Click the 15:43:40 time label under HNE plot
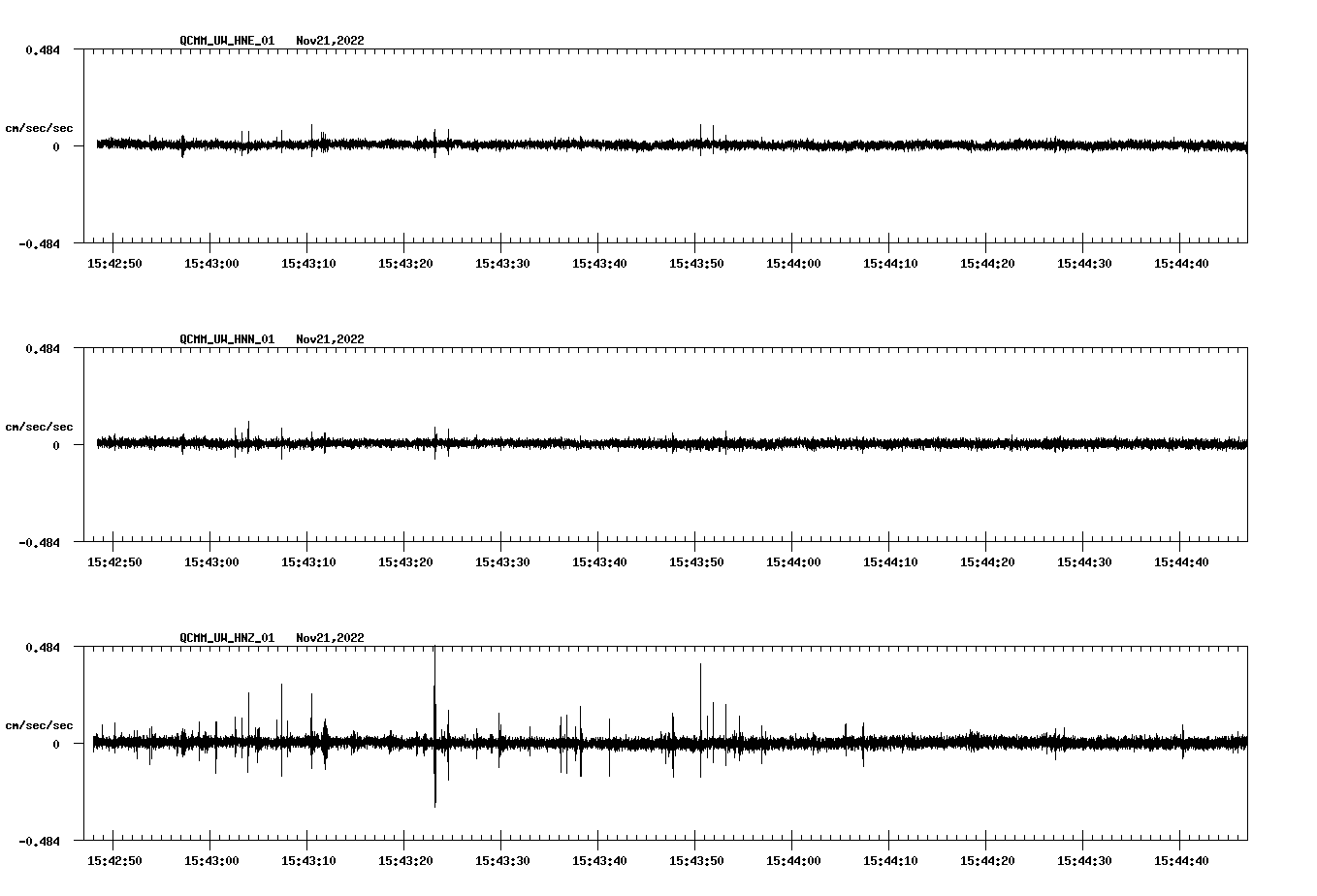The image size is (1317, 896). [x=599, y=264]
